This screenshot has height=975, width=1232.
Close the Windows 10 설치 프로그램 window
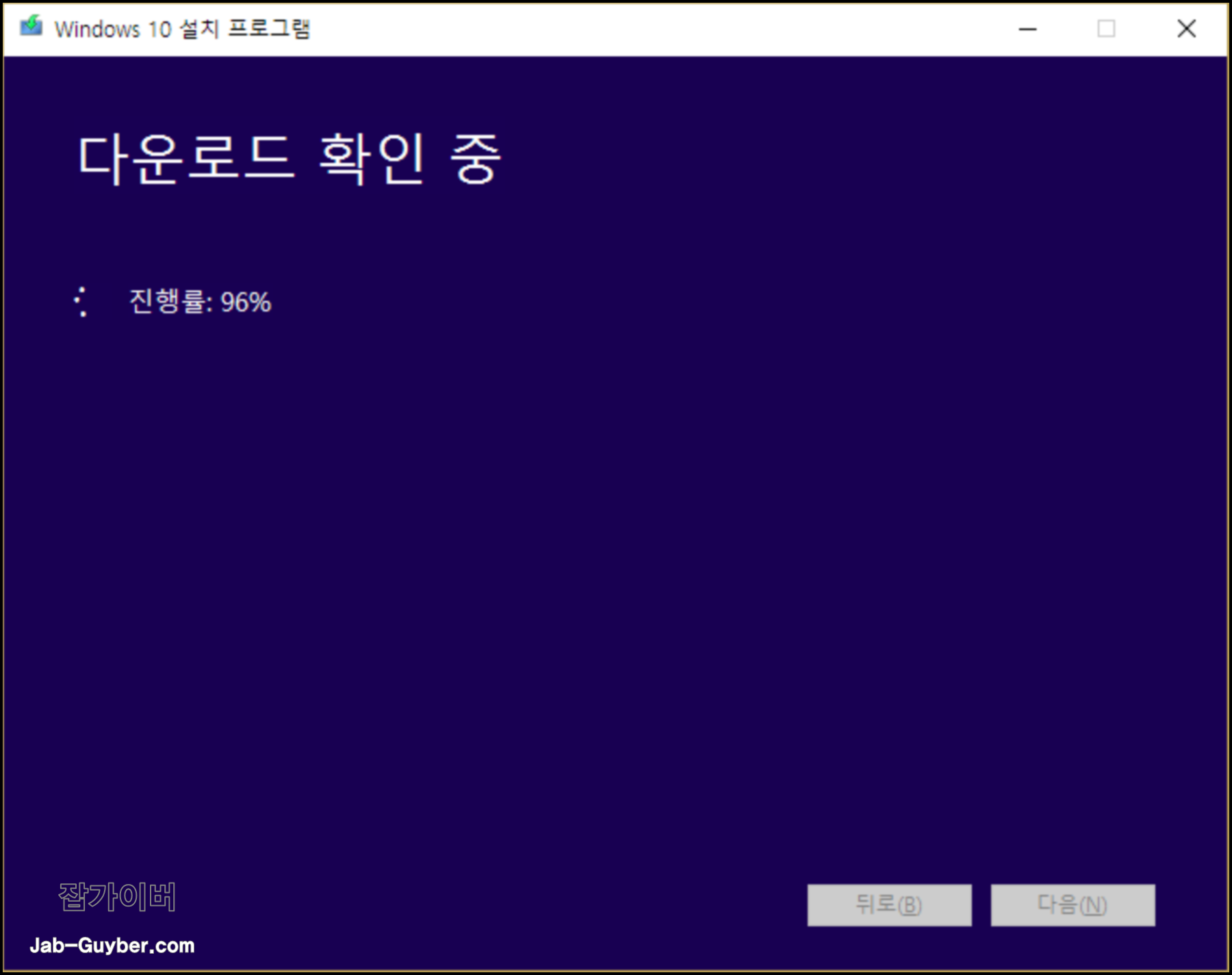tap(1186, 29)
